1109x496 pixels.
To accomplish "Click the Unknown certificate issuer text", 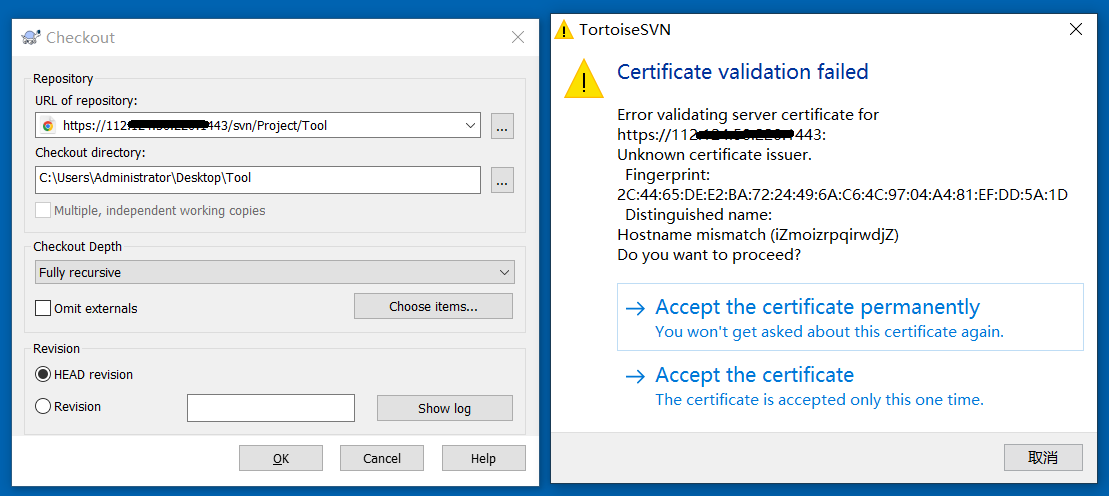I will (714, 155).
